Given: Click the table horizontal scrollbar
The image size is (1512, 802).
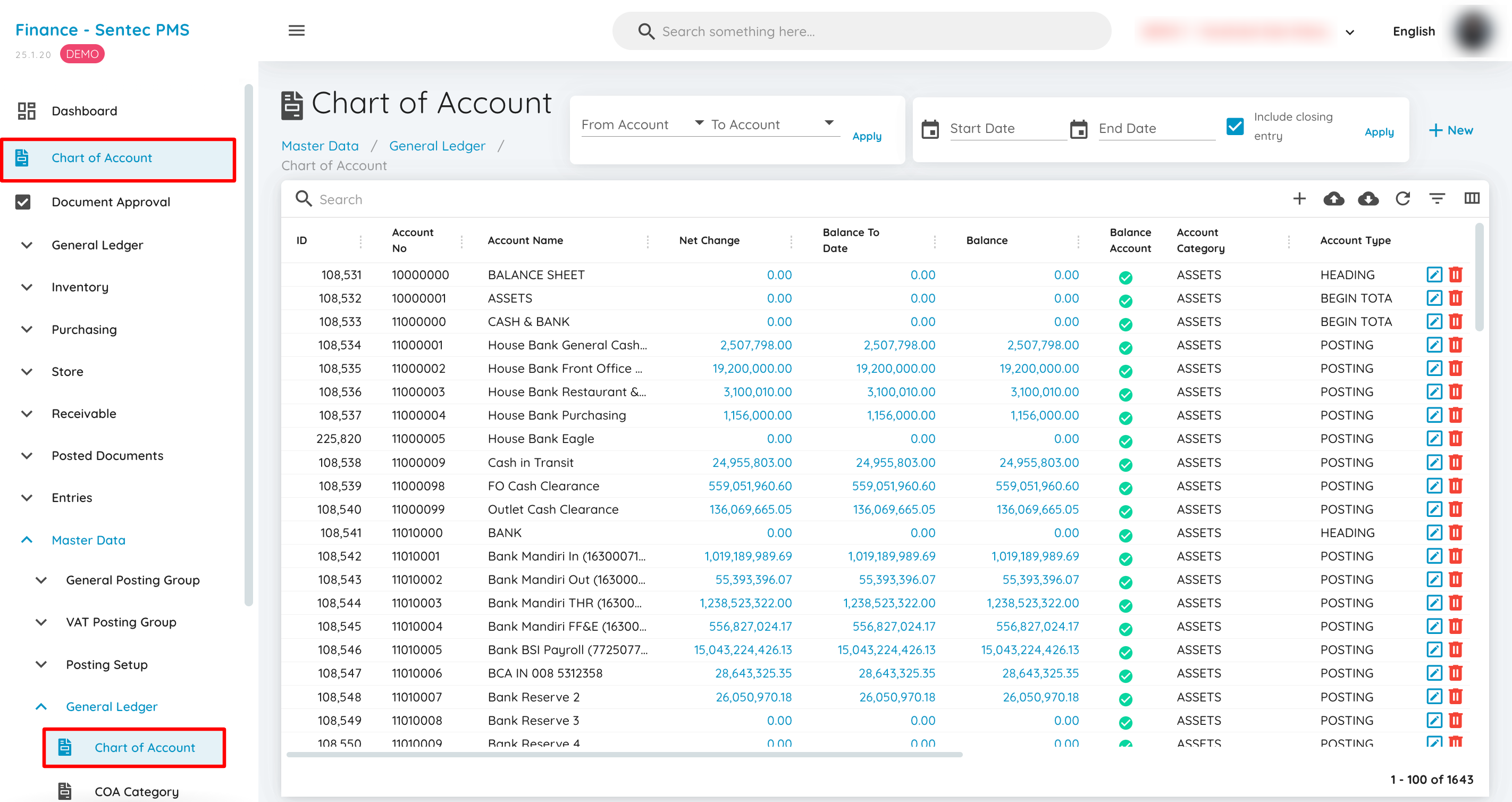Looking at the screenshot, I should point(624,755).
